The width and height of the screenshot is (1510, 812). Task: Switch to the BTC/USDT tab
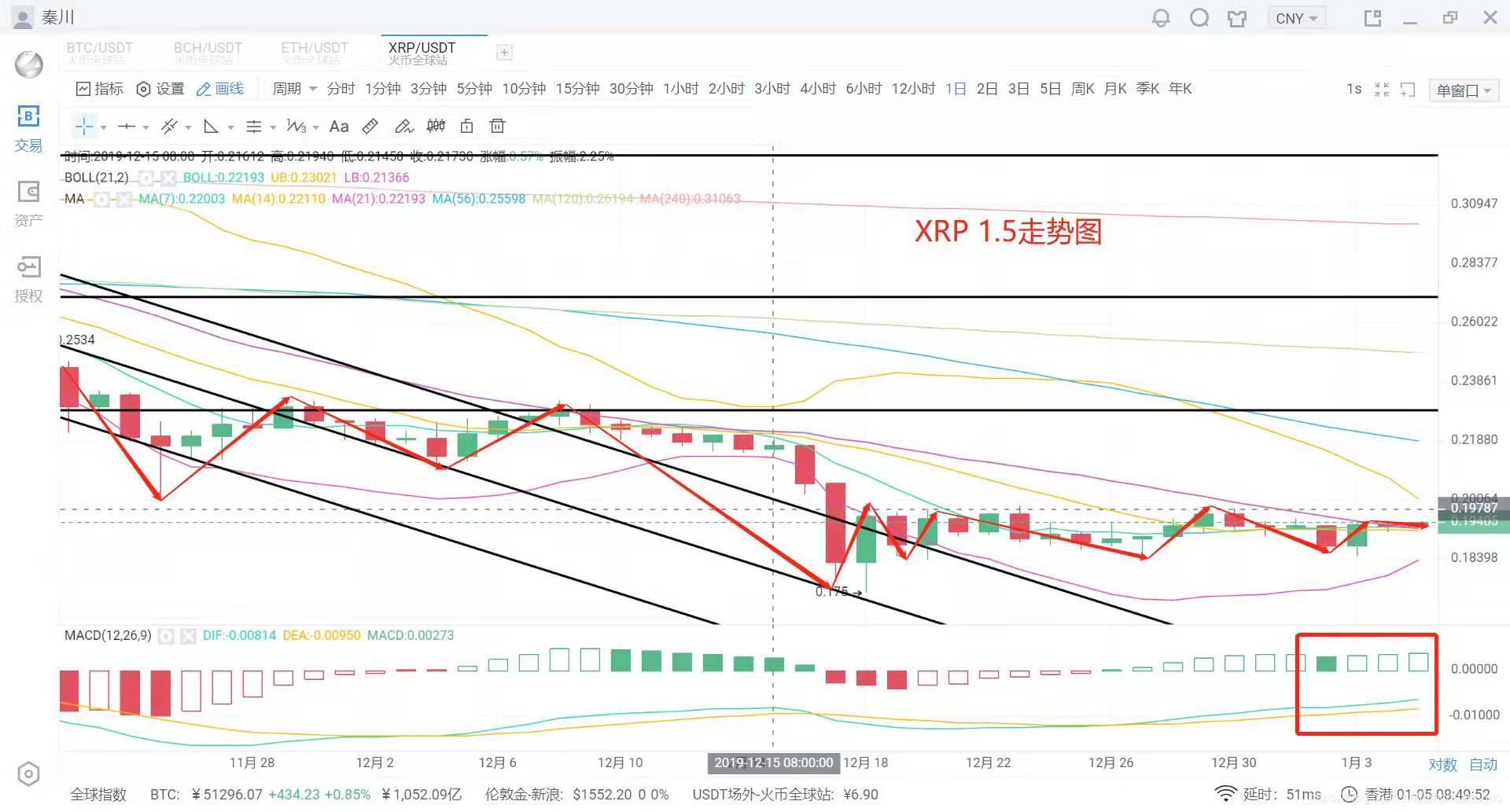tap(99, 53)
